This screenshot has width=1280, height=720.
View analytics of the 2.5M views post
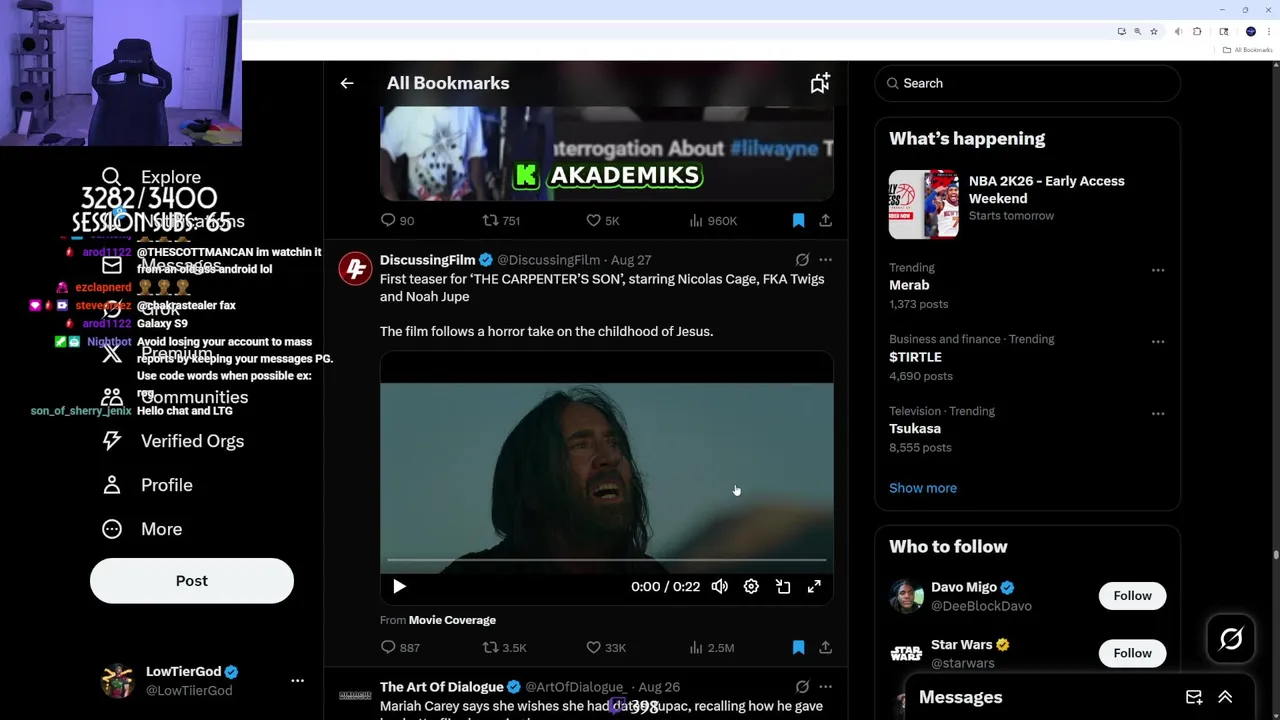(x=712, y=648)
